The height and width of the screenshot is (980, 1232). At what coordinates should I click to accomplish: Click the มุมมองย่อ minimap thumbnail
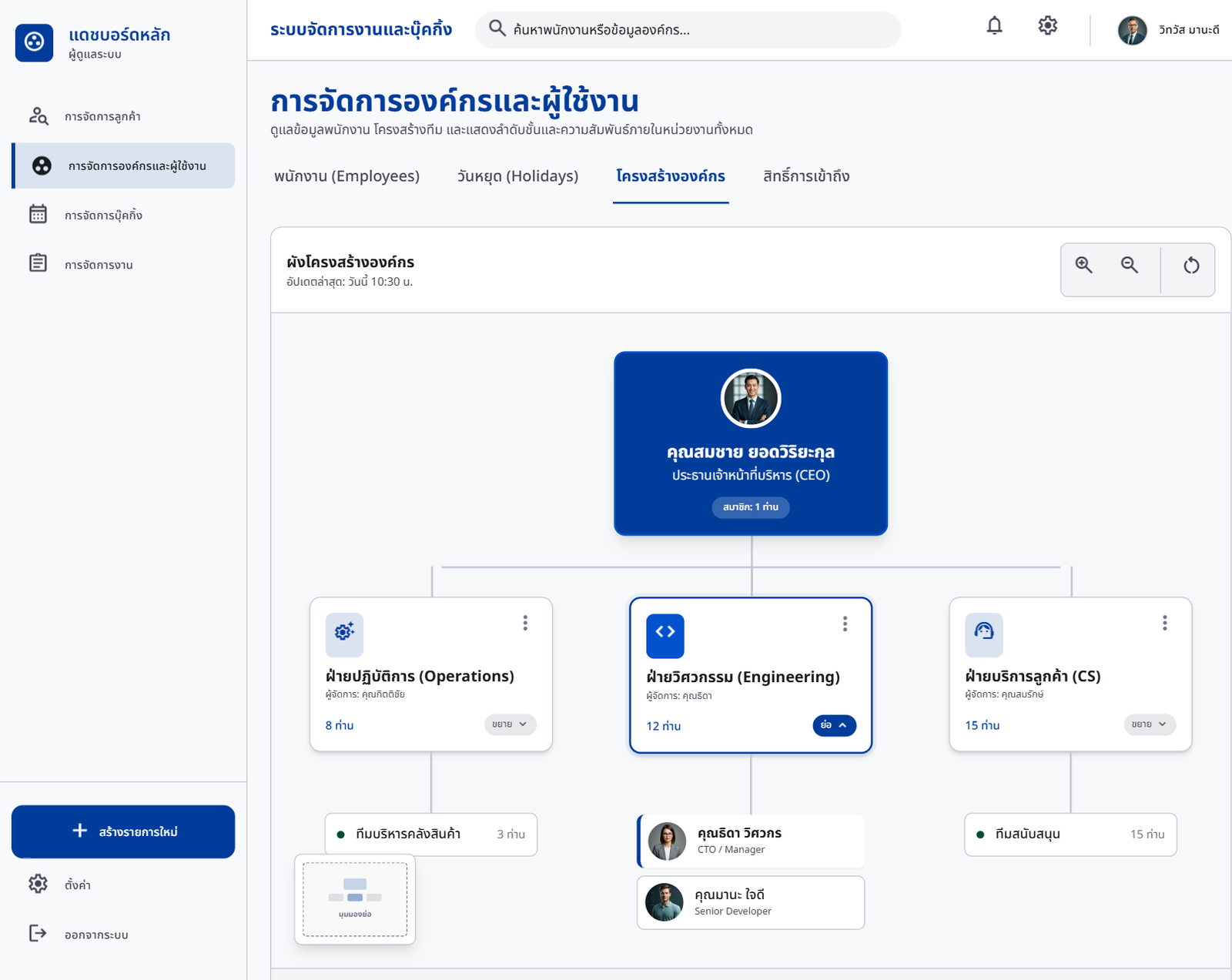click(x=355, y=899)
